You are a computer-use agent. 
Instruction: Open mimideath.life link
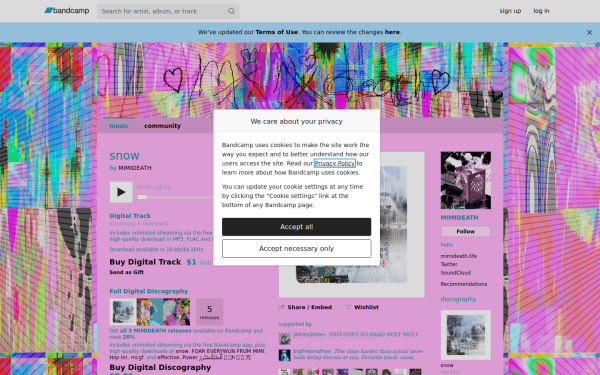coord(458,256)
